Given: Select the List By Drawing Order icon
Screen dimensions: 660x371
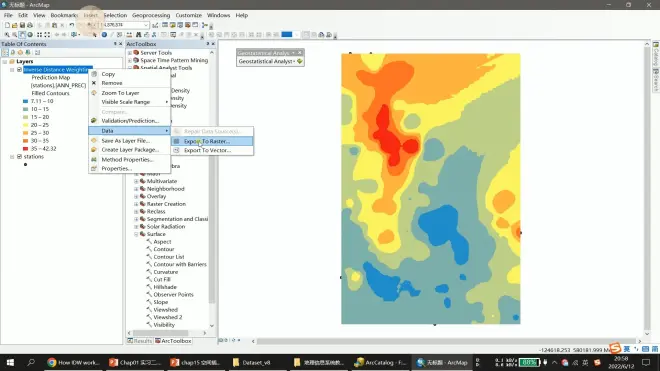Looking at the screenshot, I should 5,53.
